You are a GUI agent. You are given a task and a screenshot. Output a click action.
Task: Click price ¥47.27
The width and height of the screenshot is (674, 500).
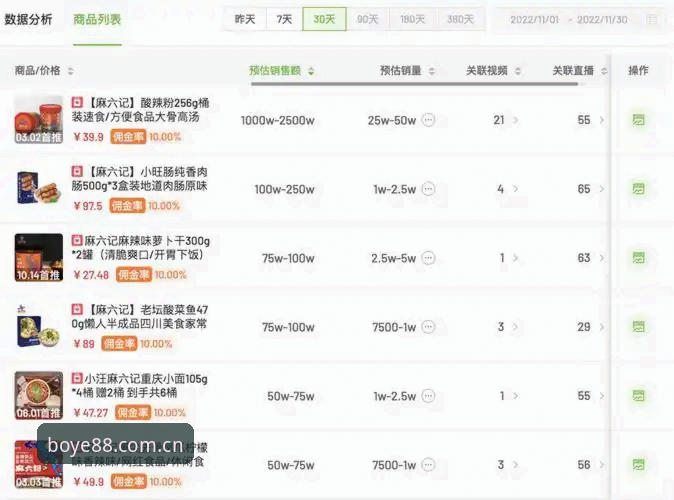(91, 413)
